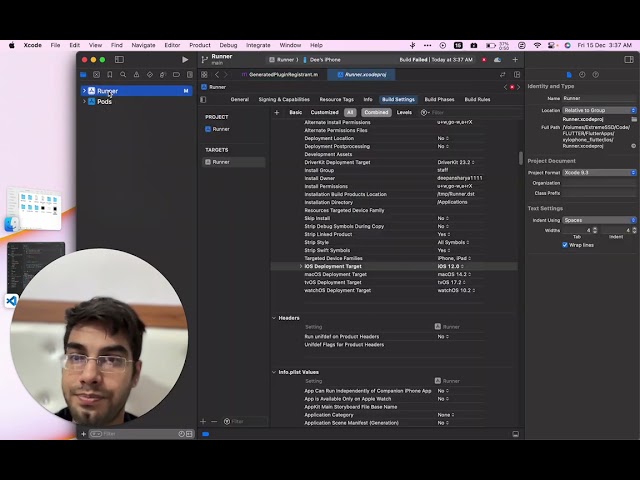This screenshot has width=640, height=480.
Task: Open the Indent Using Spaces dropdown
Action: (599, 220)
